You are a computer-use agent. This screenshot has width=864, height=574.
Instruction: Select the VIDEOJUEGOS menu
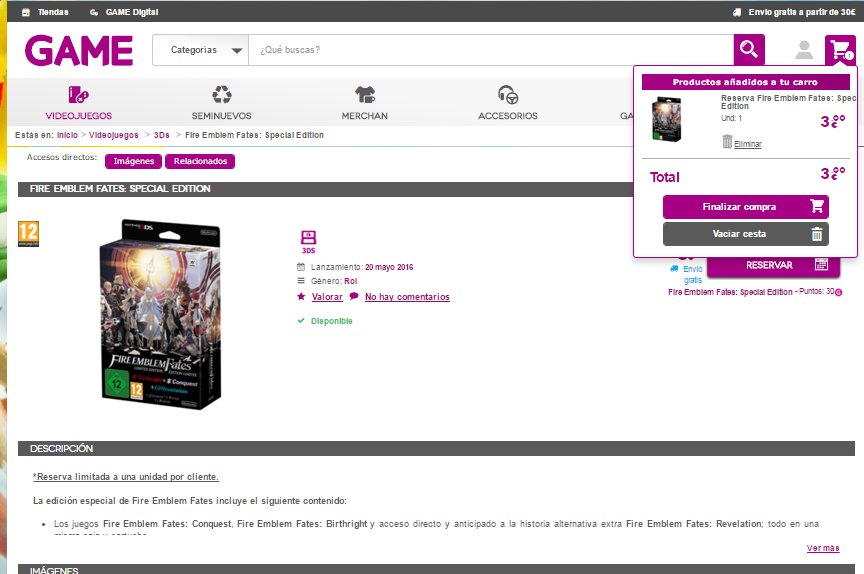[x=79, y=116]
